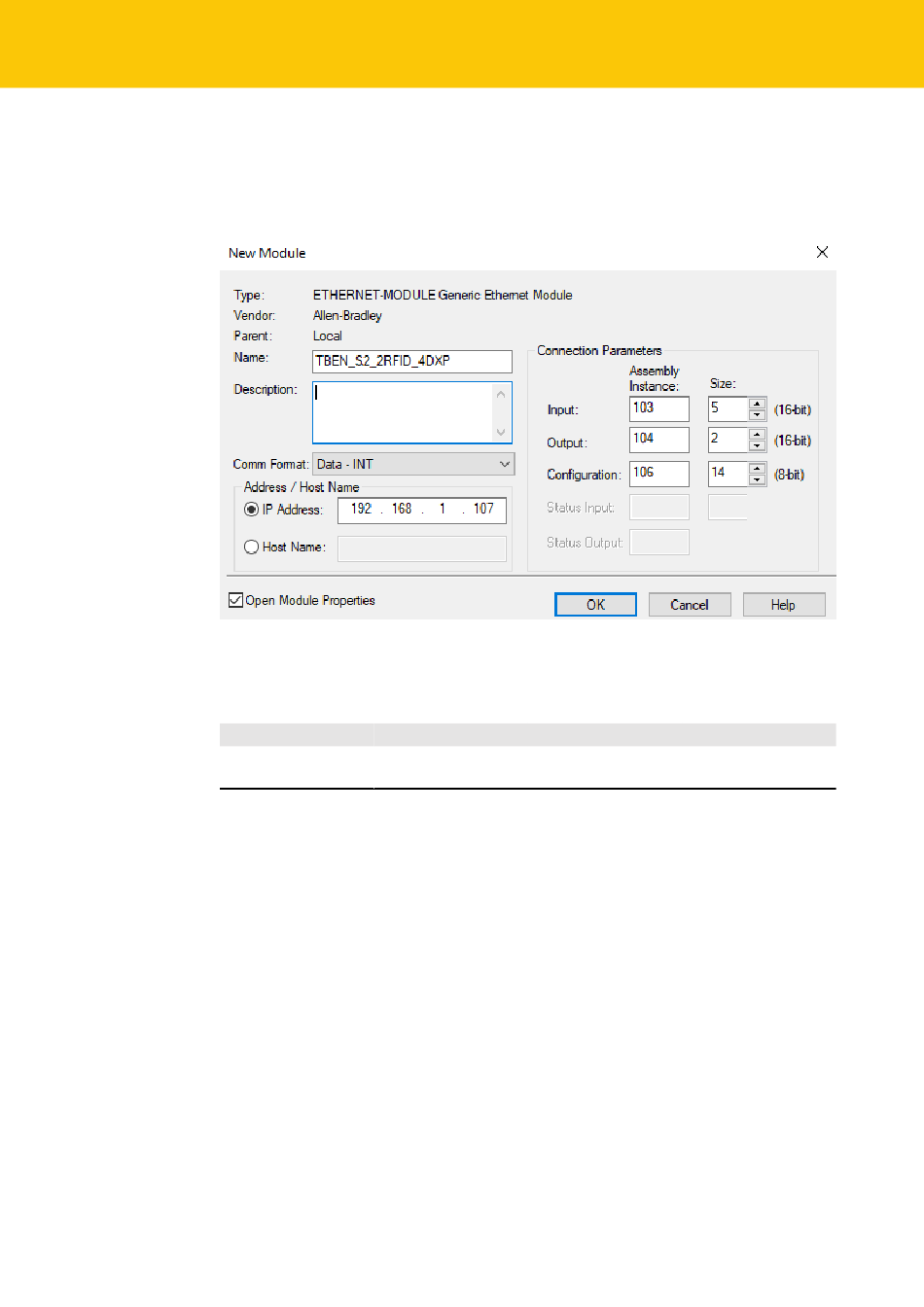Click the Description box scroll down arrow

501,432
